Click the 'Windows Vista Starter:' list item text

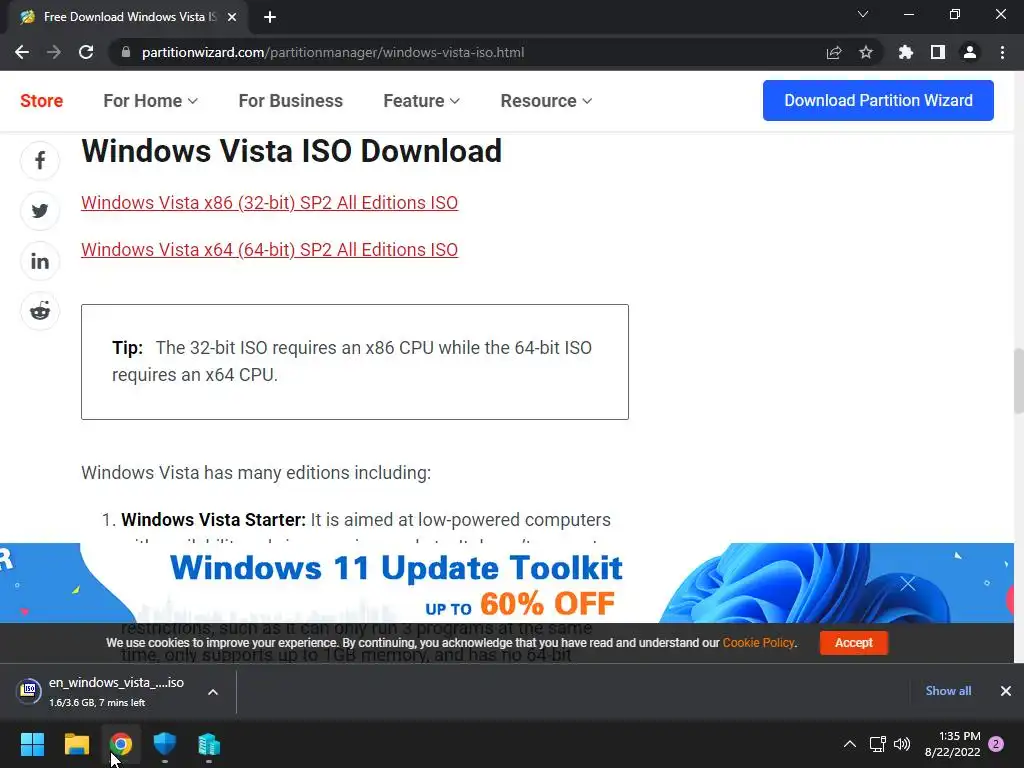214,520
